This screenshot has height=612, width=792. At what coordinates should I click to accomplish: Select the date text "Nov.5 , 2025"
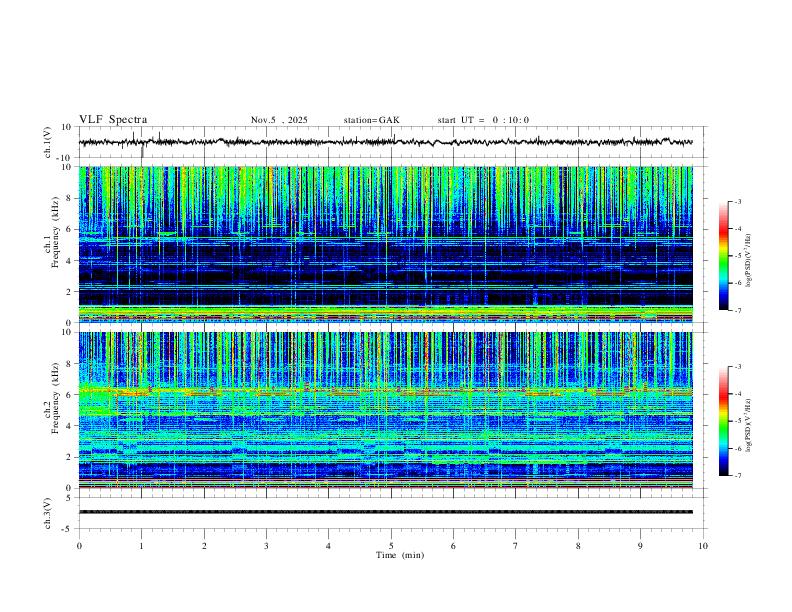pyautogui.click(x=279, y=120)
